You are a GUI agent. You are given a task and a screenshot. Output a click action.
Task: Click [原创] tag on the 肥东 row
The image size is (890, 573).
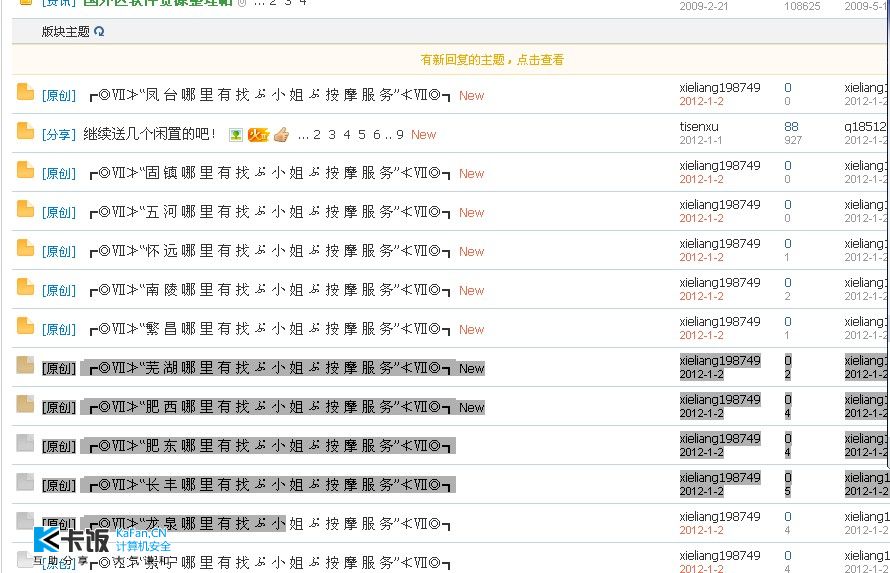(58, 446)
